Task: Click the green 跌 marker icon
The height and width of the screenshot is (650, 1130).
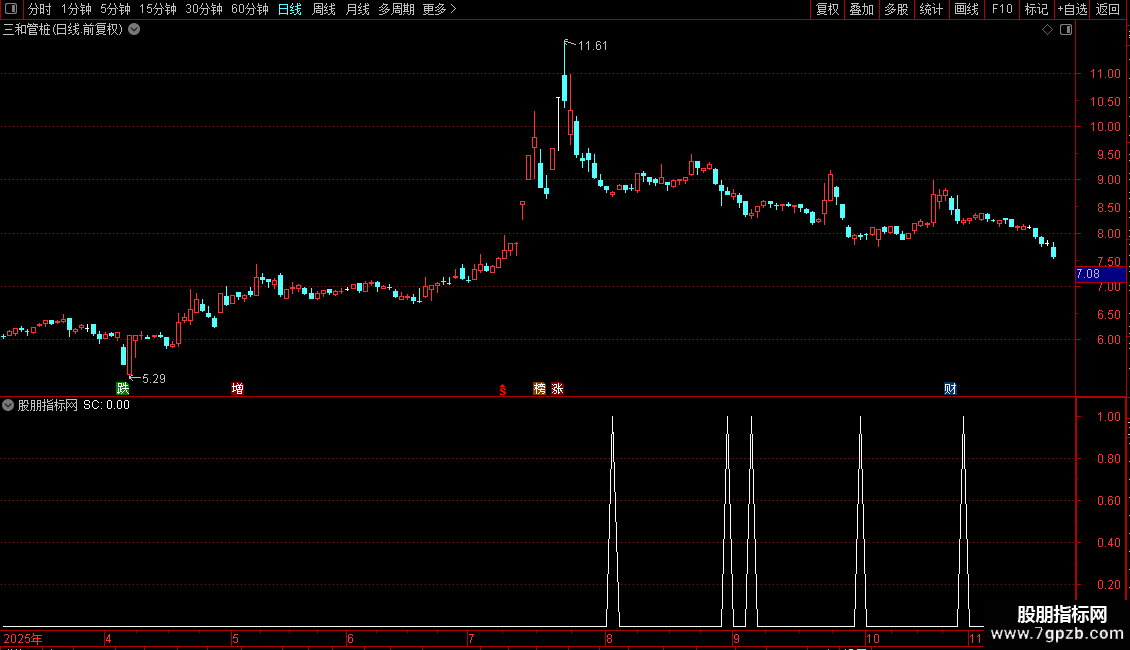Action: (123, 388)
